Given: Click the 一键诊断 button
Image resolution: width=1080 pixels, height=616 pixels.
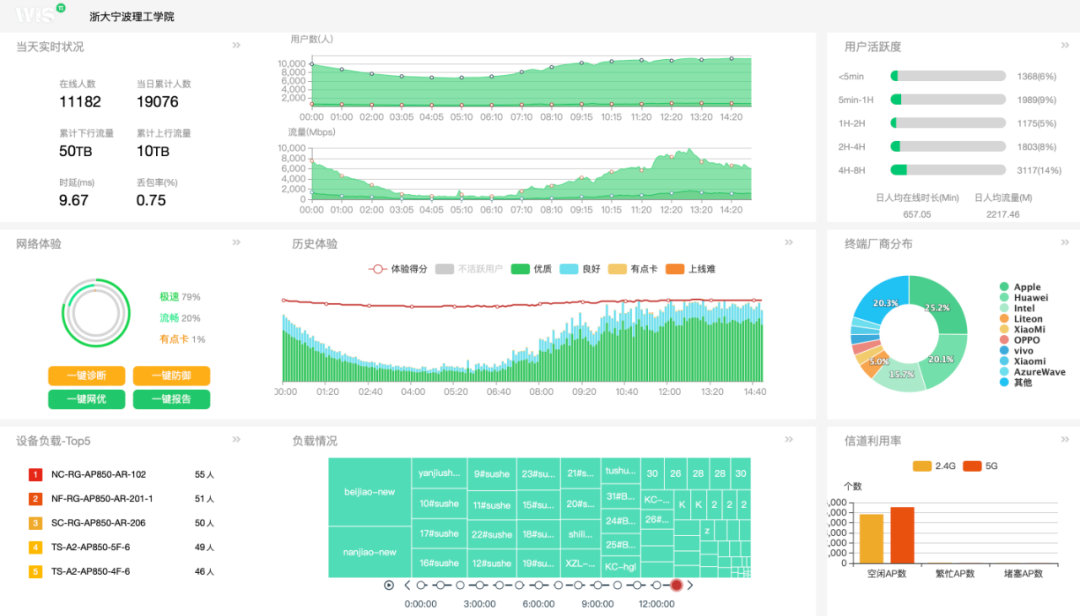Looking at the screenshot, I should click(x=86, y=376).
